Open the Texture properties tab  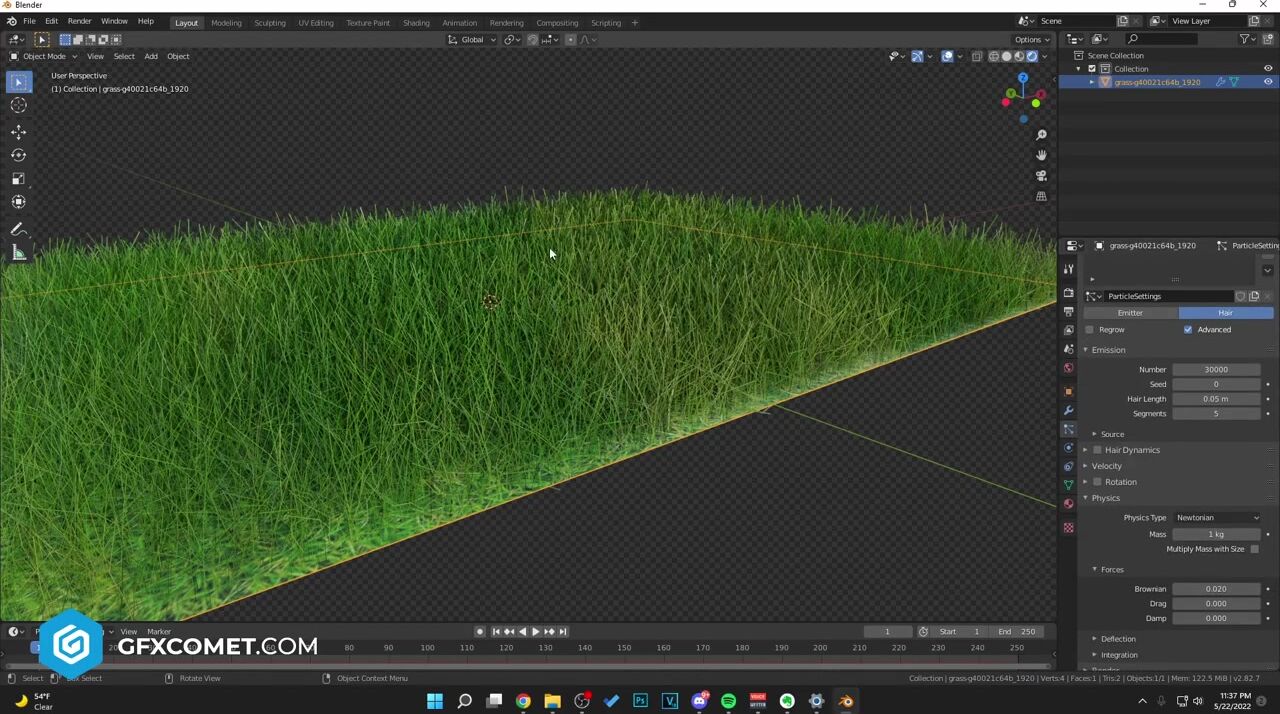[x=1068, y=528]
